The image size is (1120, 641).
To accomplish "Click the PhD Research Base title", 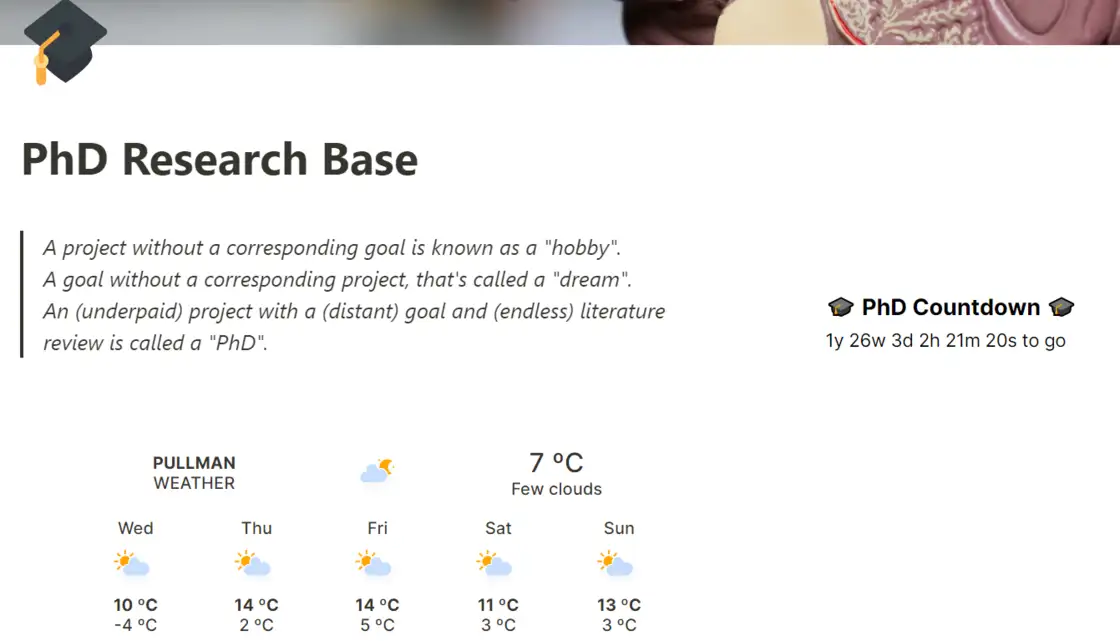I will [219, 159].
